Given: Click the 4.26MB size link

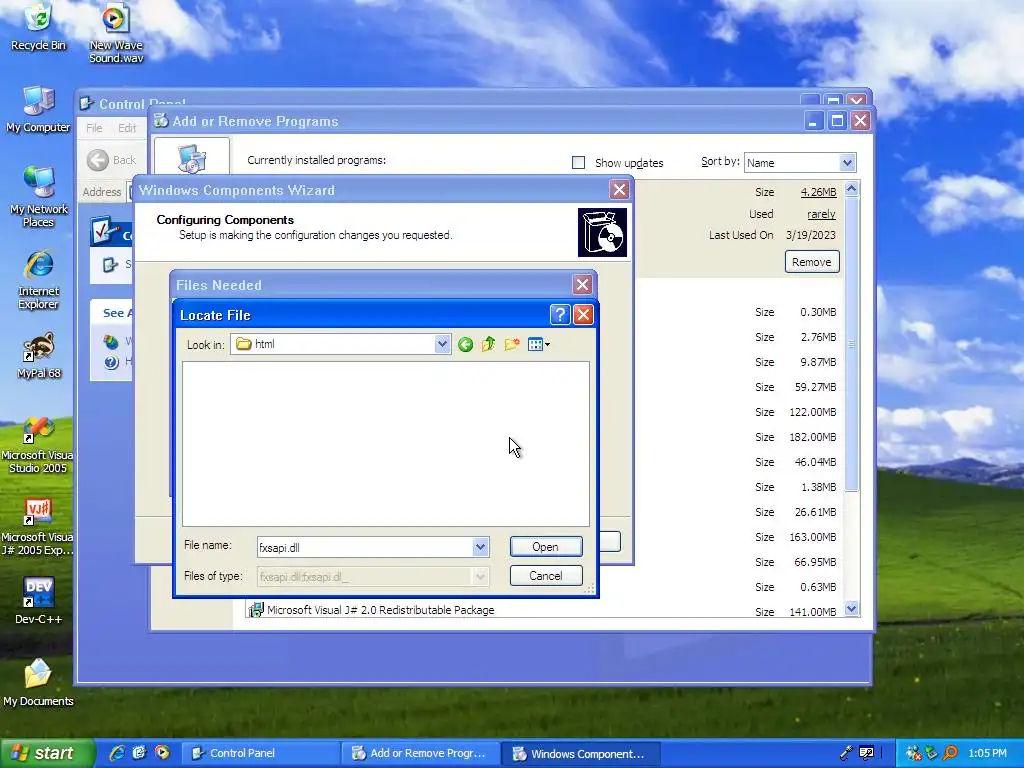Looking at the screenshot, I should pos(818,192).
